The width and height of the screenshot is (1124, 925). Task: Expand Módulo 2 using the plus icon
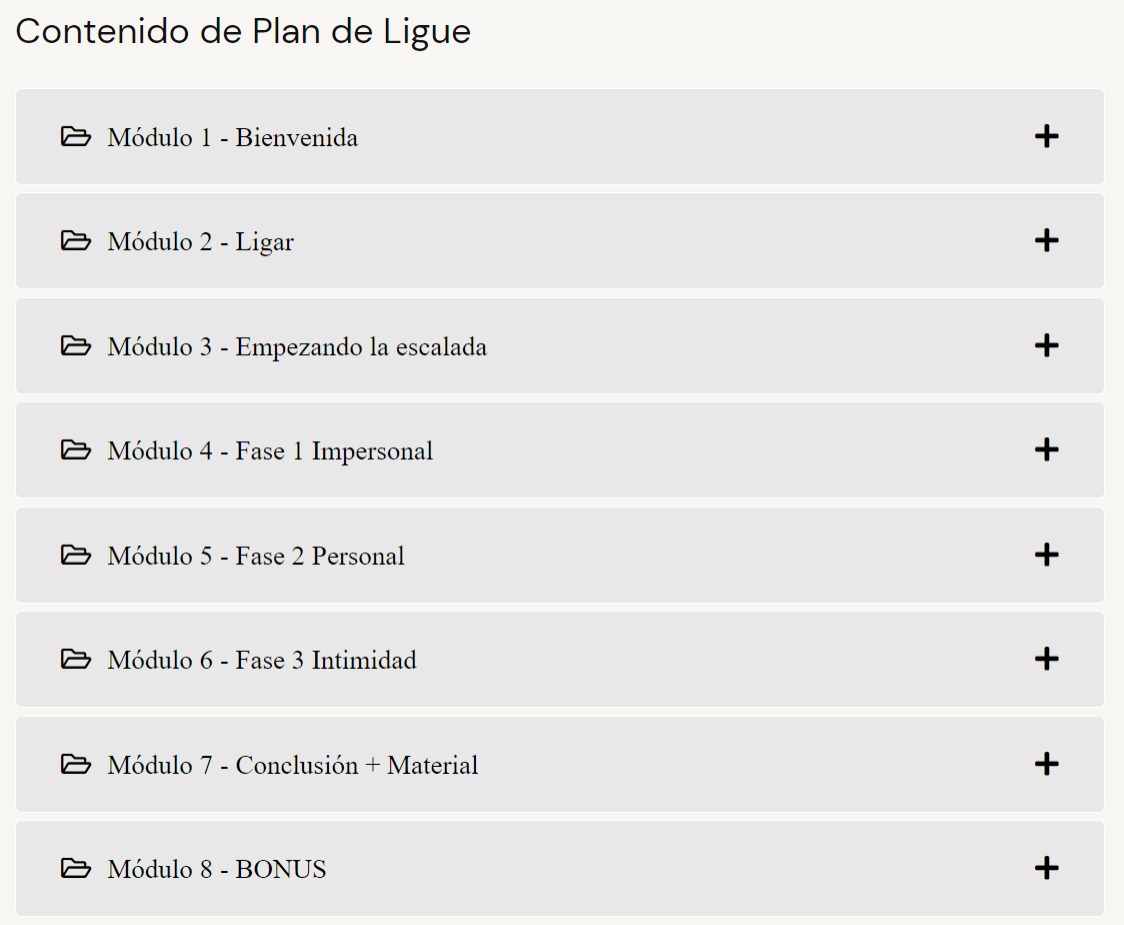1046,240
